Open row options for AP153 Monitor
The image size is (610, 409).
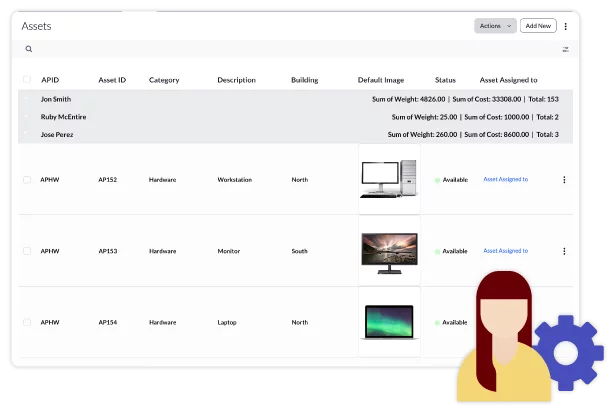pos(564,251)
